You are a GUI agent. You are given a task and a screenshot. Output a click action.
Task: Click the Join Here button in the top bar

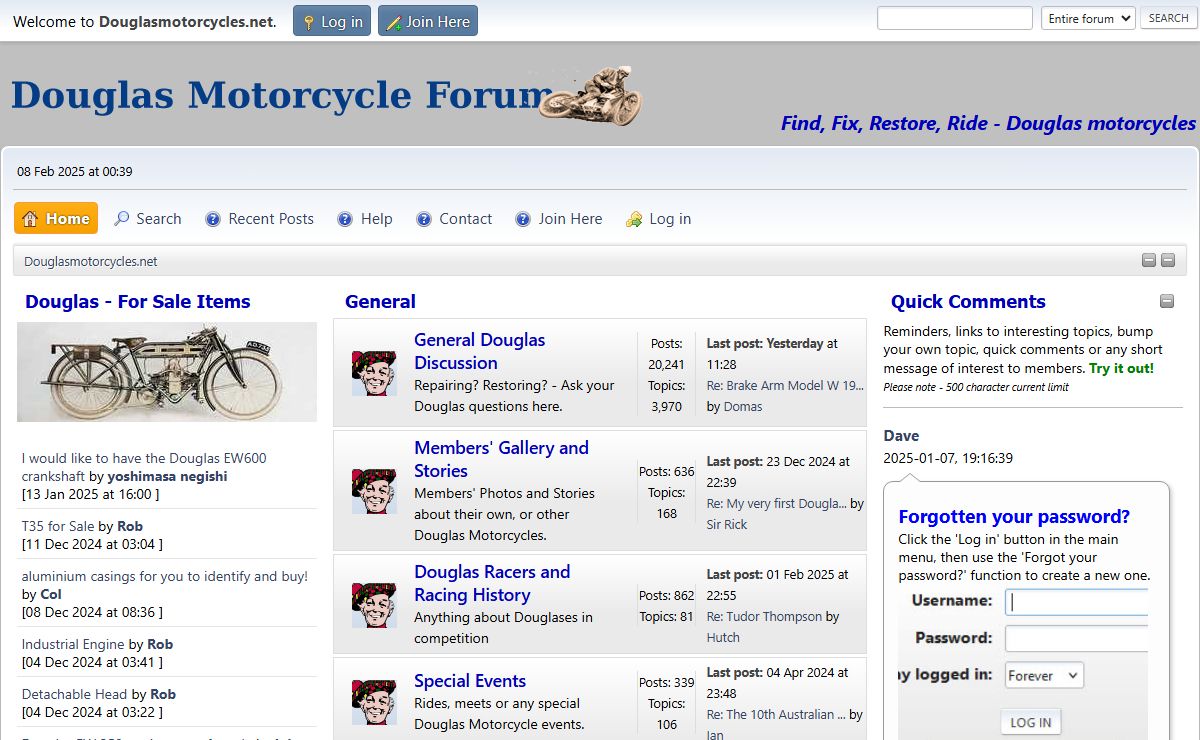[428, 21]
